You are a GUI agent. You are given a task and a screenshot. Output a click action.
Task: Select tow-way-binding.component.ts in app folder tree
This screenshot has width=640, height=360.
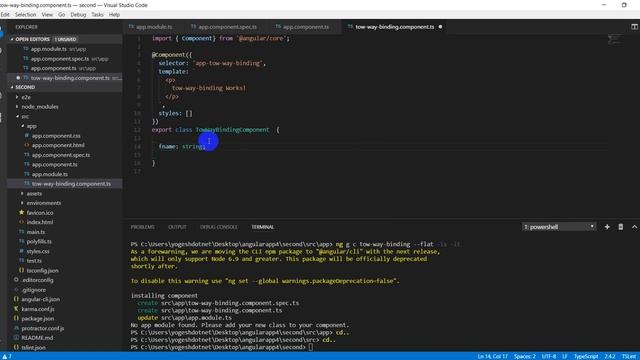[x=71, y=184]
